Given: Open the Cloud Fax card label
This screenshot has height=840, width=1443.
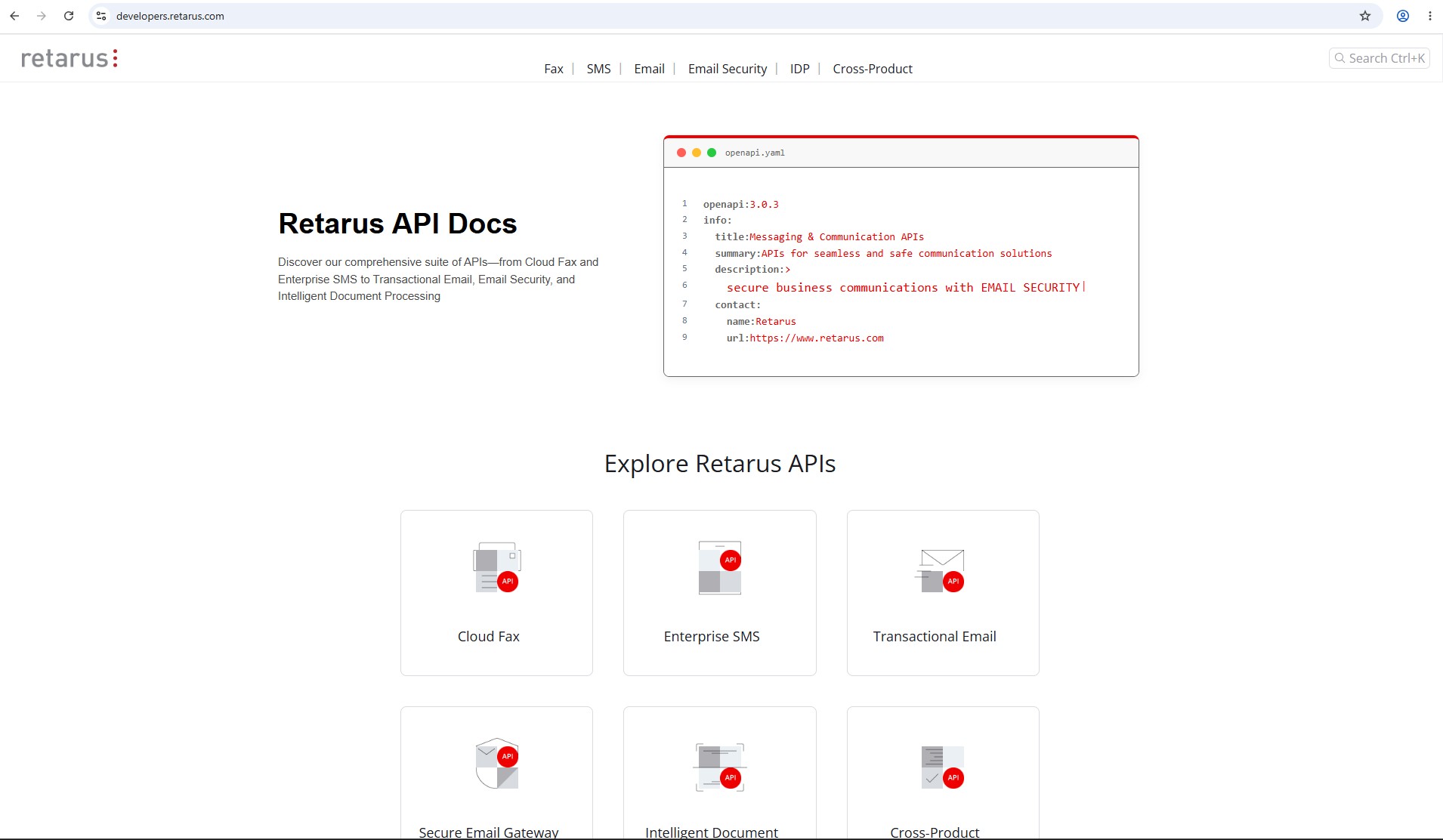Looking at the screenshot, I should [x=488, y=637].
